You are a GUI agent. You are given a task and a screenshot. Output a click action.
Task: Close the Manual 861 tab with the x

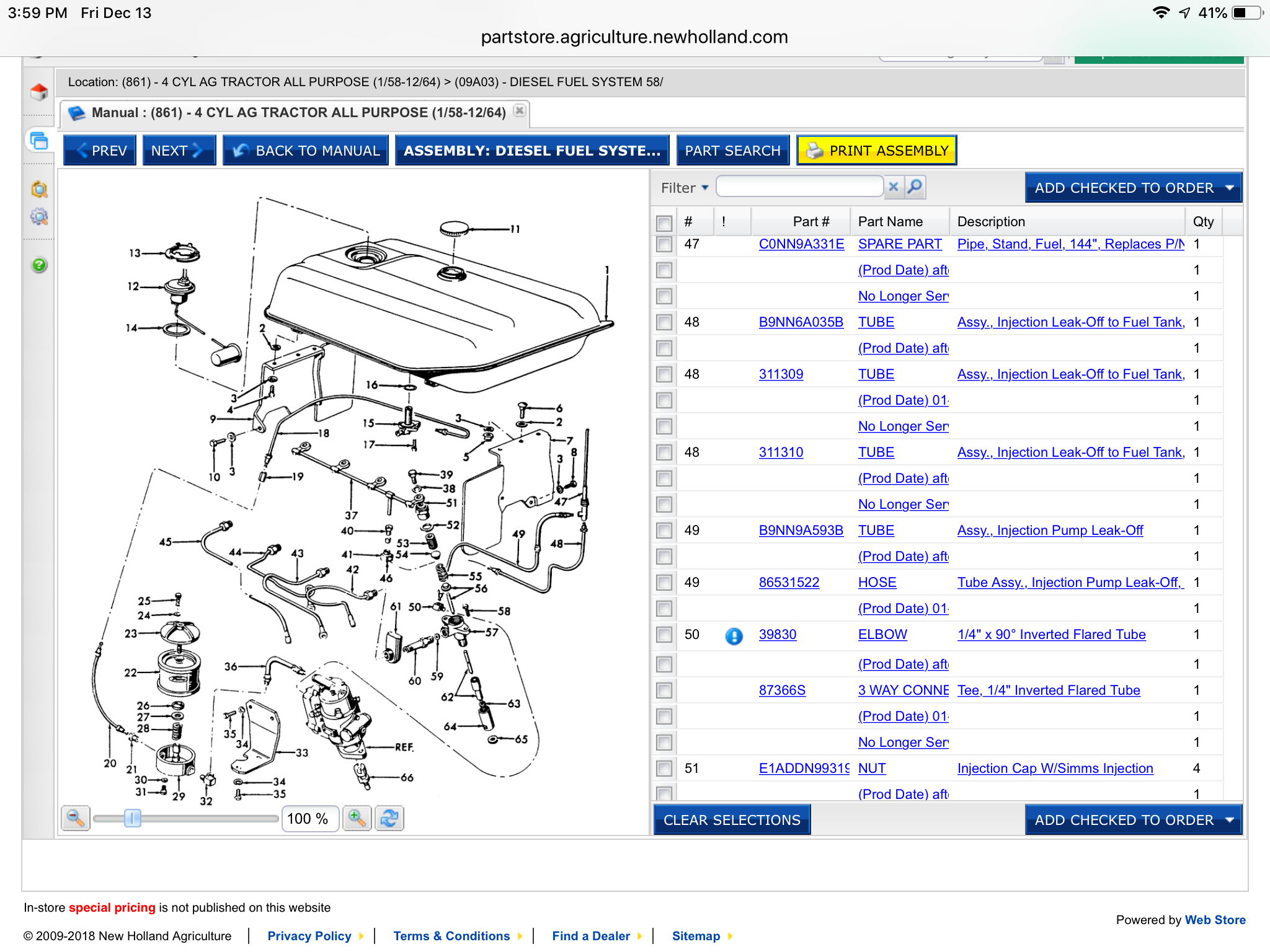520,111
